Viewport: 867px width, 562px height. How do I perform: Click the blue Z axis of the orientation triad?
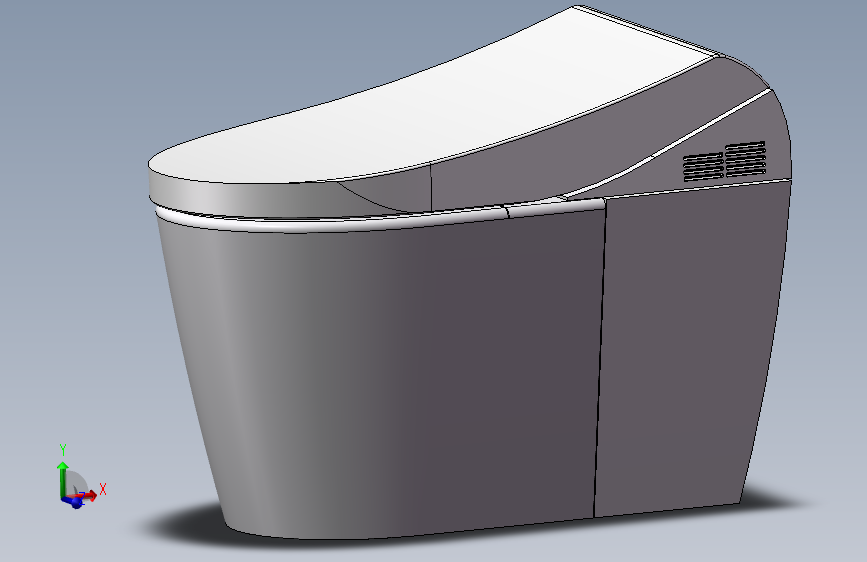tap(72, 502)
